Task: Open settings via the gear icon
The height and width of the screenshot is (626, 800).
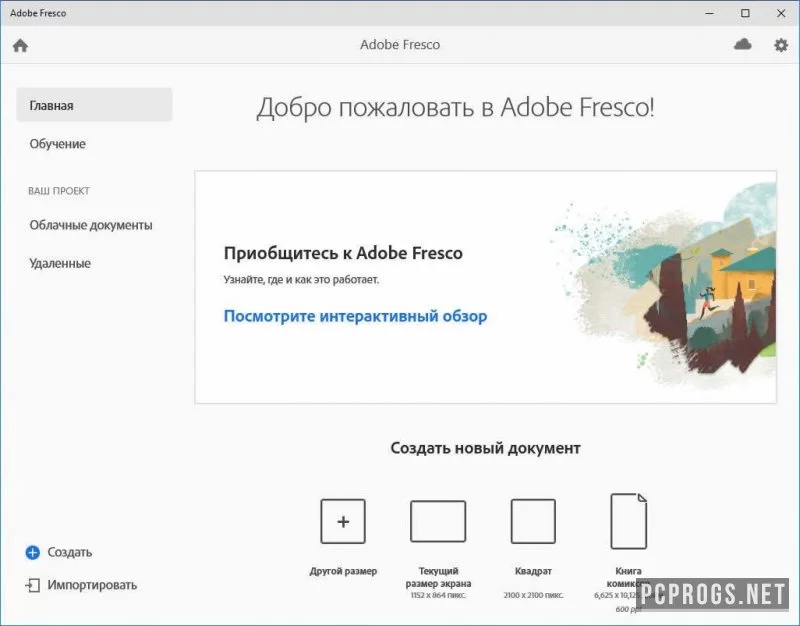Action: point(781,45)
